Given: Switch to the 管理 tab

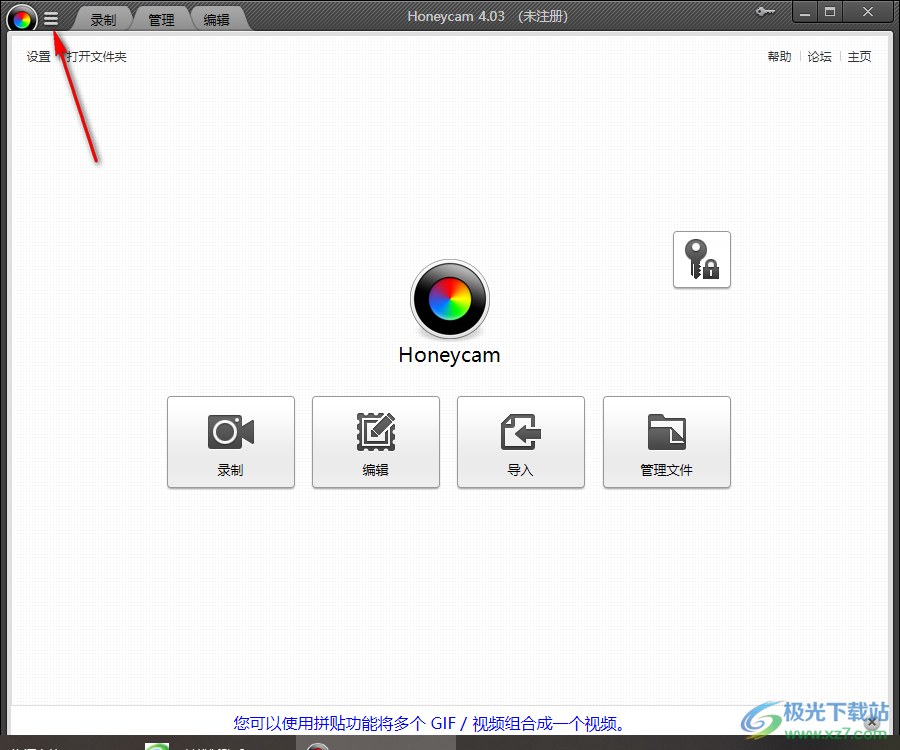Looking at the screenshot, I should click(x=161, y=20).
